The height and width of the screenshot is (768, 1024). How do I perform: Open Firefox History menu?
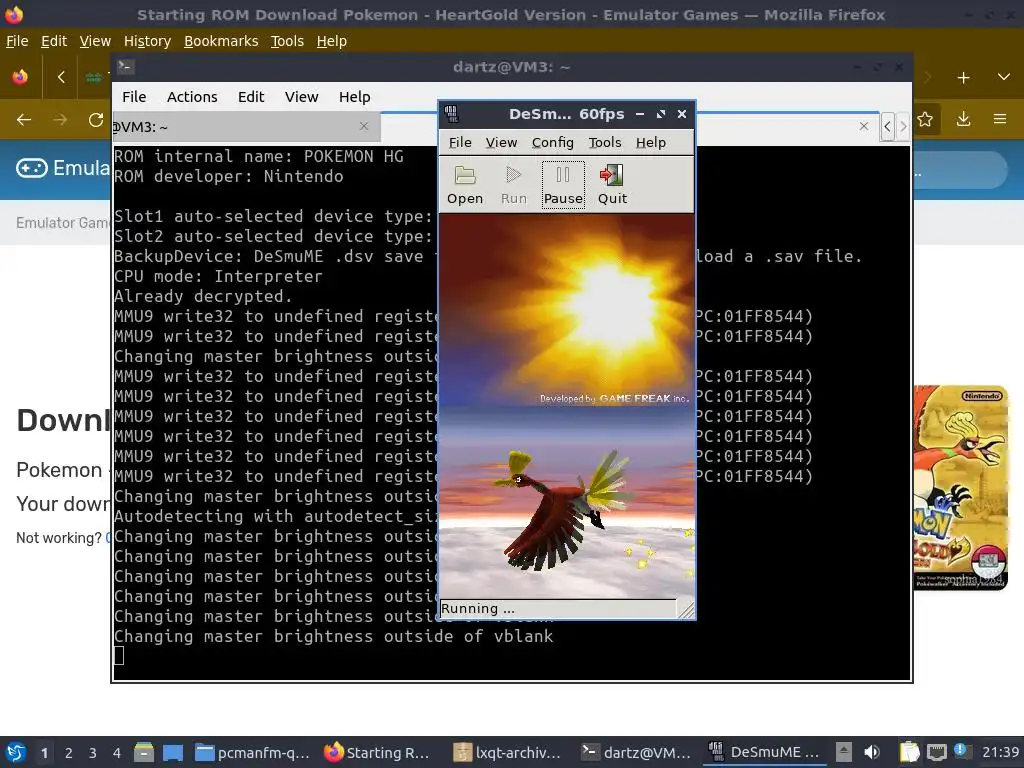coord(147,41)
